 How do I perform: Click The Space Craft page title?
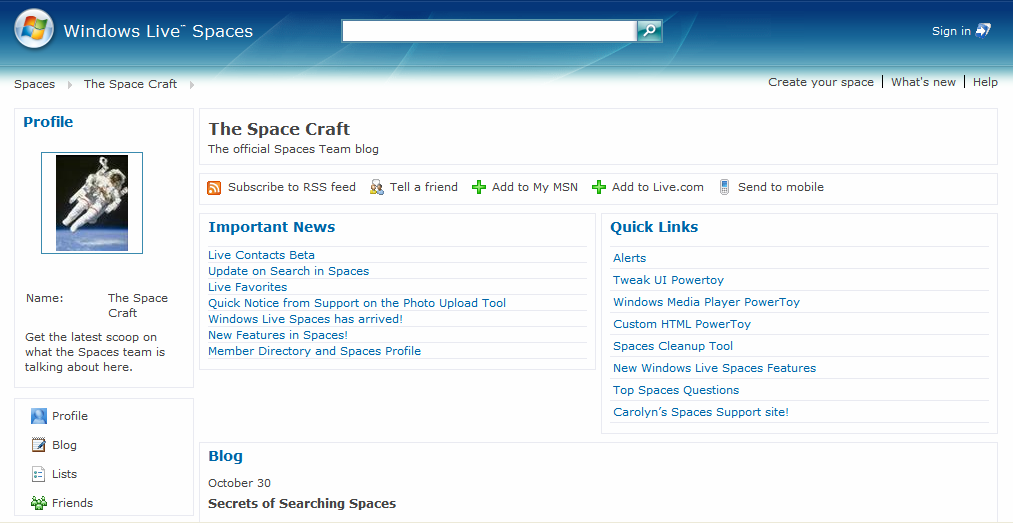279,129
